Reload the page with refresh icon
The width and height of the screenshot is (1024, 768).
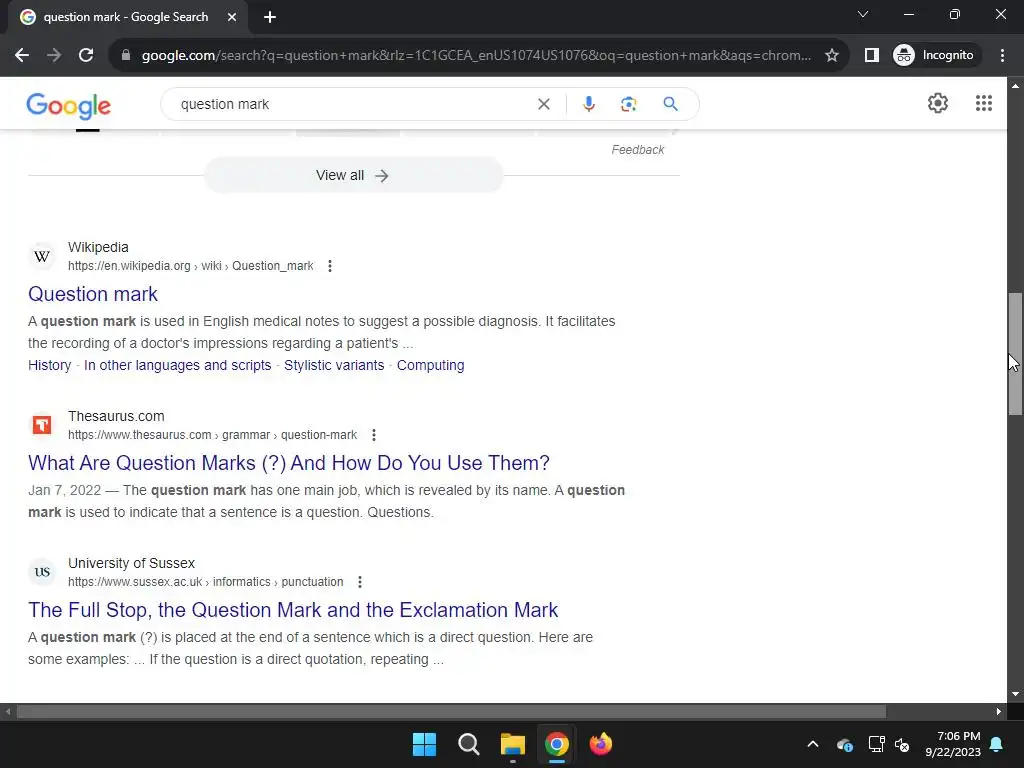(86, 56)
